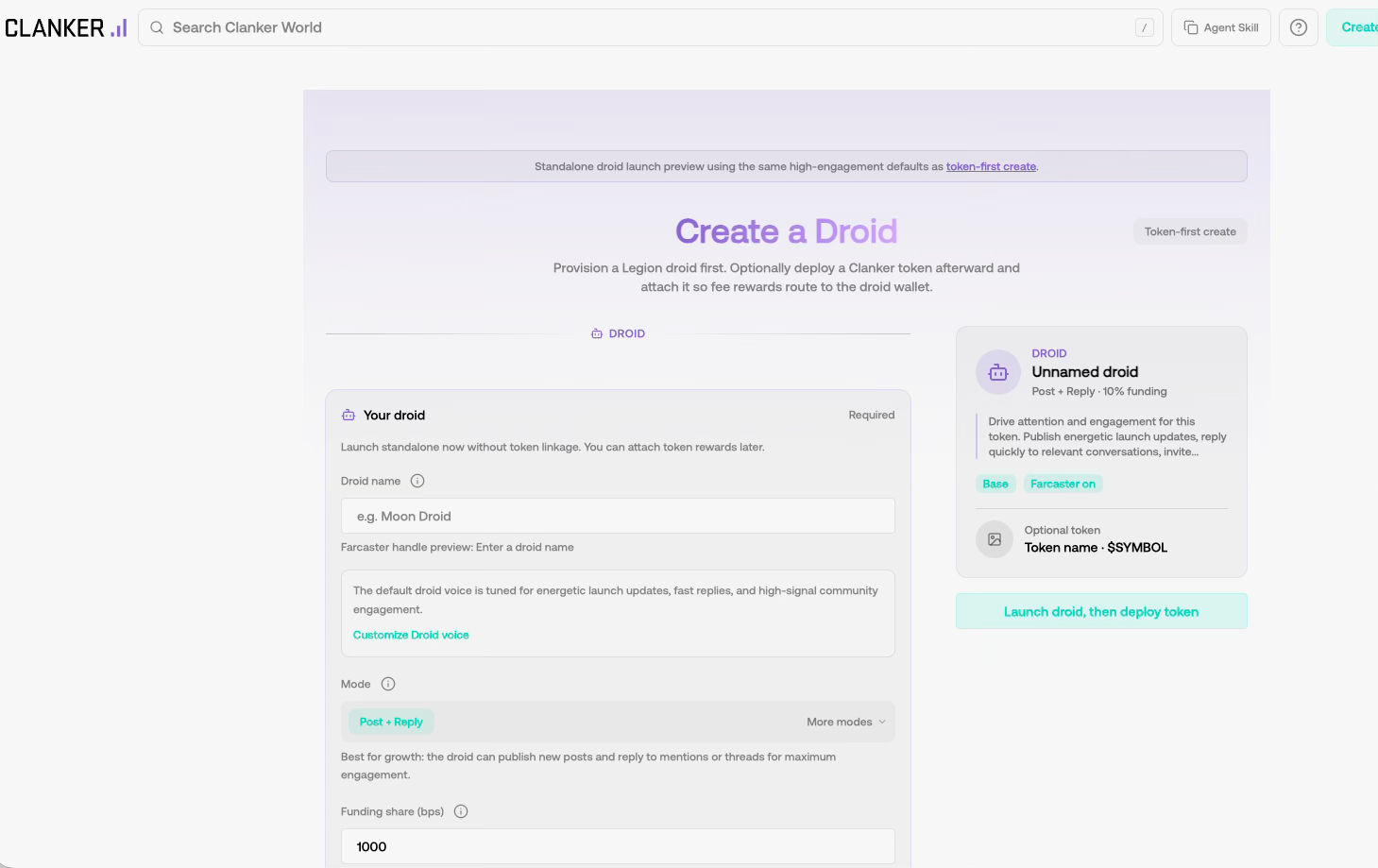The image size is (1378, 868).
Task: Click Launch droid, then deploy token
Action: (x=1101, y=611)
